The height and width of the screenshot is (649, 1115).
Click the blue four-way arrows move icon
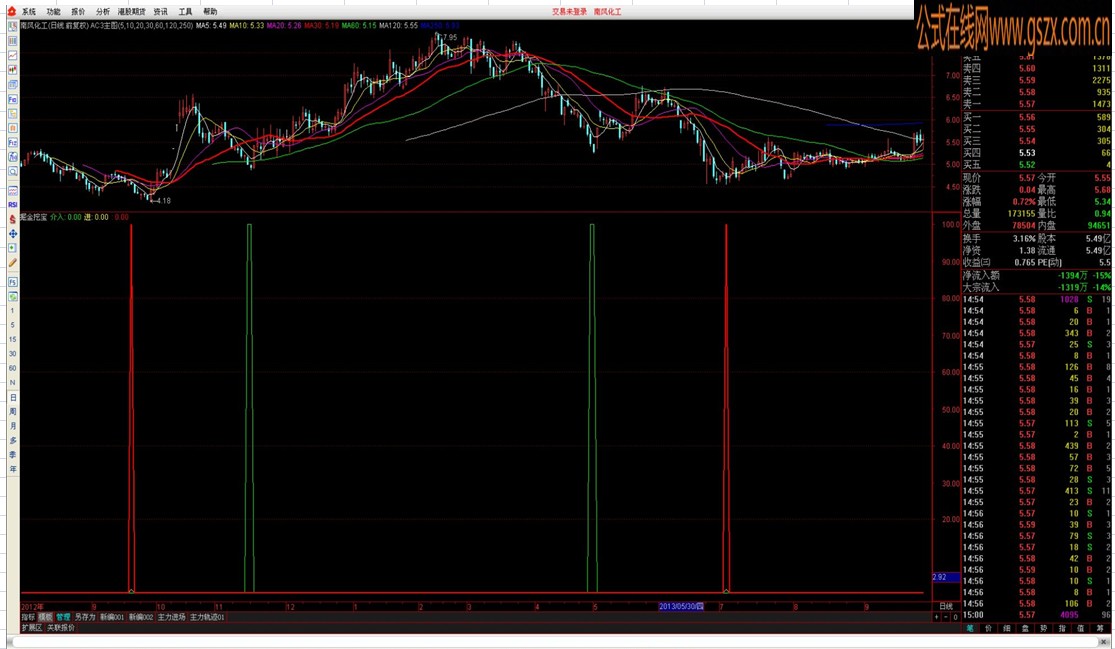click(x=13, y=233)
